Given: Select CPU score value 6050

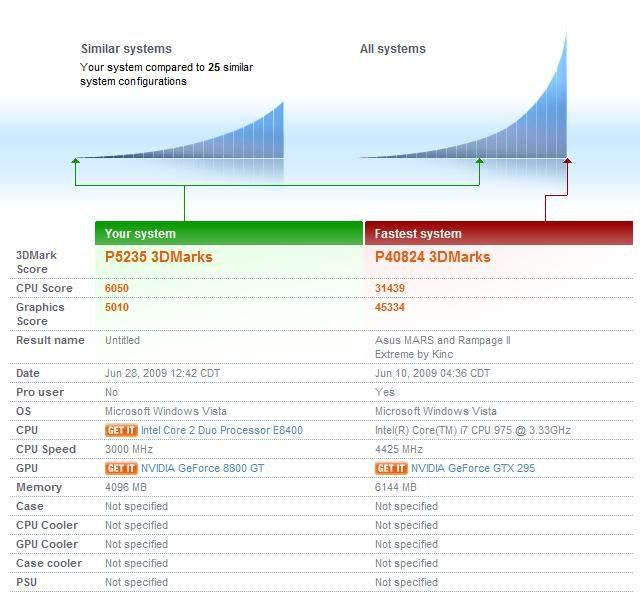Looking at the screenshot, I should click(117, 288).
